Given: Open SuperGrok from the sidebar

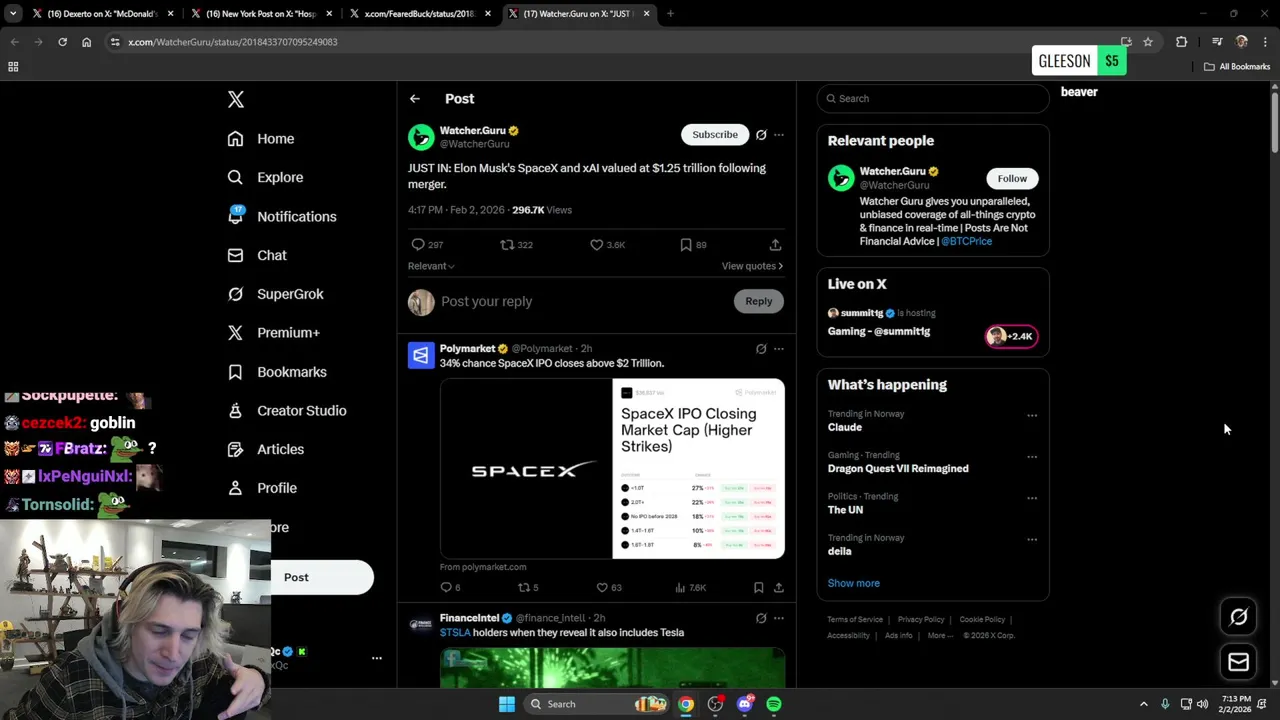Looking at the screenshot, I should tap(275, 294).
